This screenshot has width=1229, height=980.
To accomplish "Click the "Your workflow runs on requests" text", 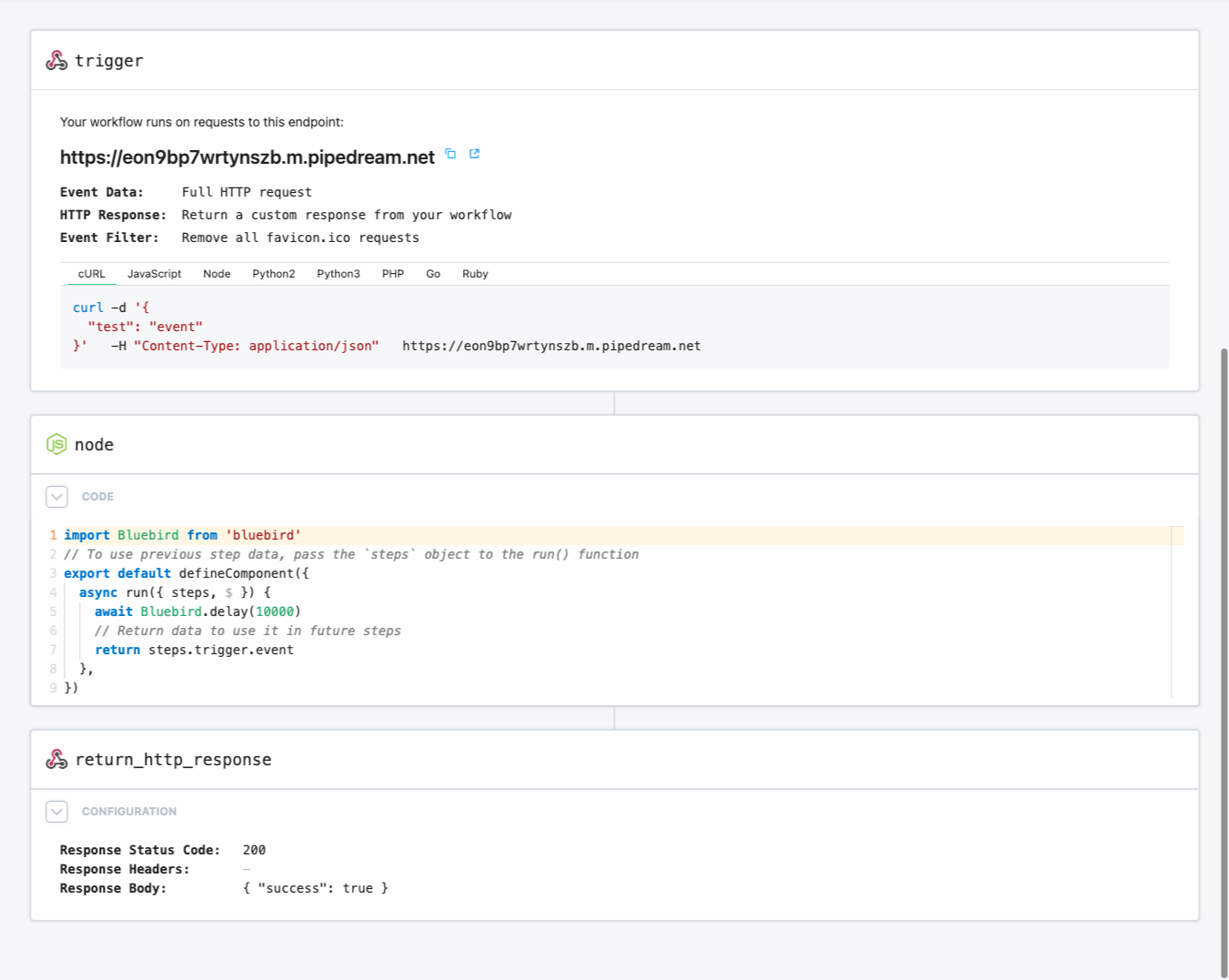I will pyautogui.click(x=202, y=122).
